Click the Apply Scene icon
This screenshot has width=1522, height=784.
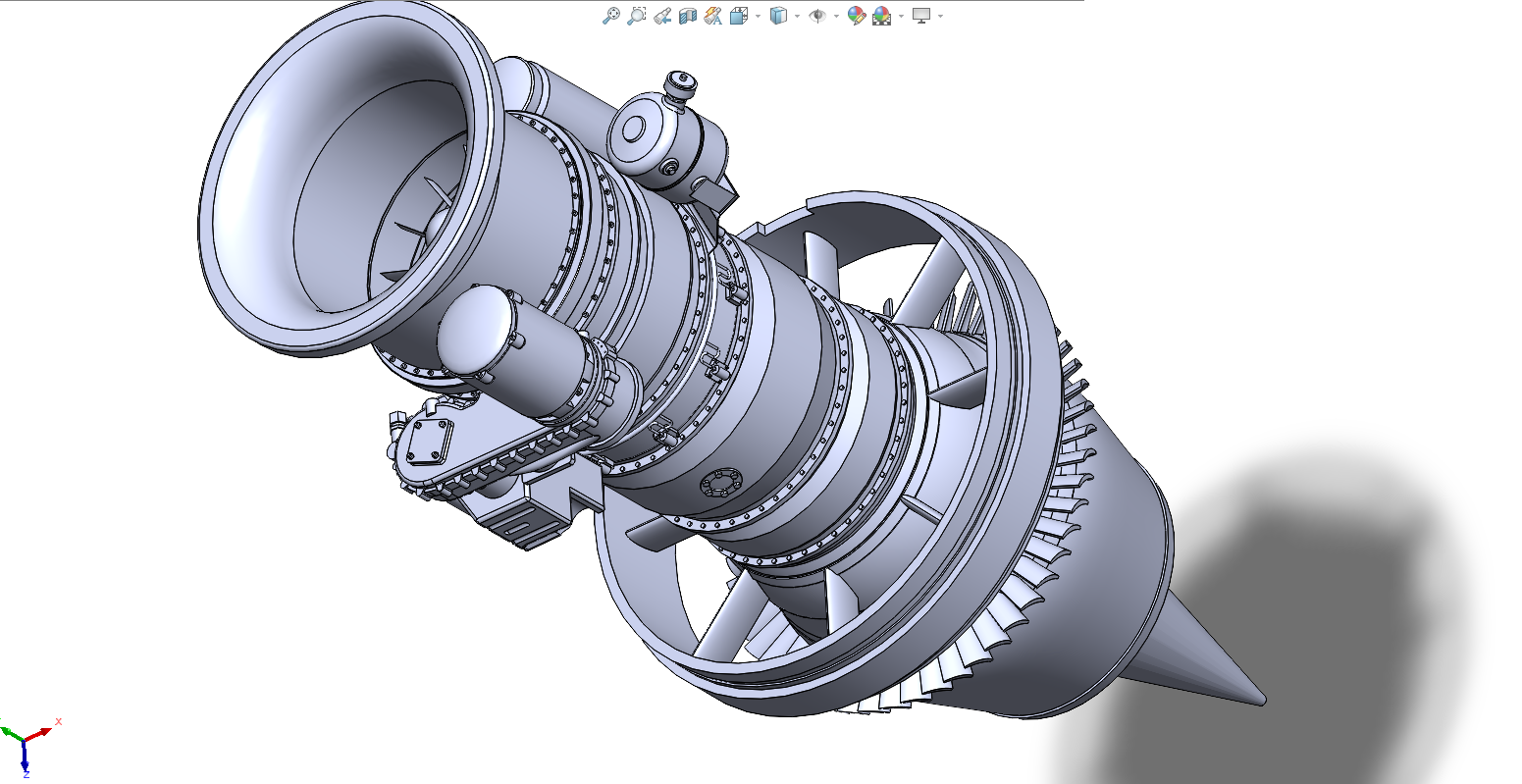[x=881, y=16]
